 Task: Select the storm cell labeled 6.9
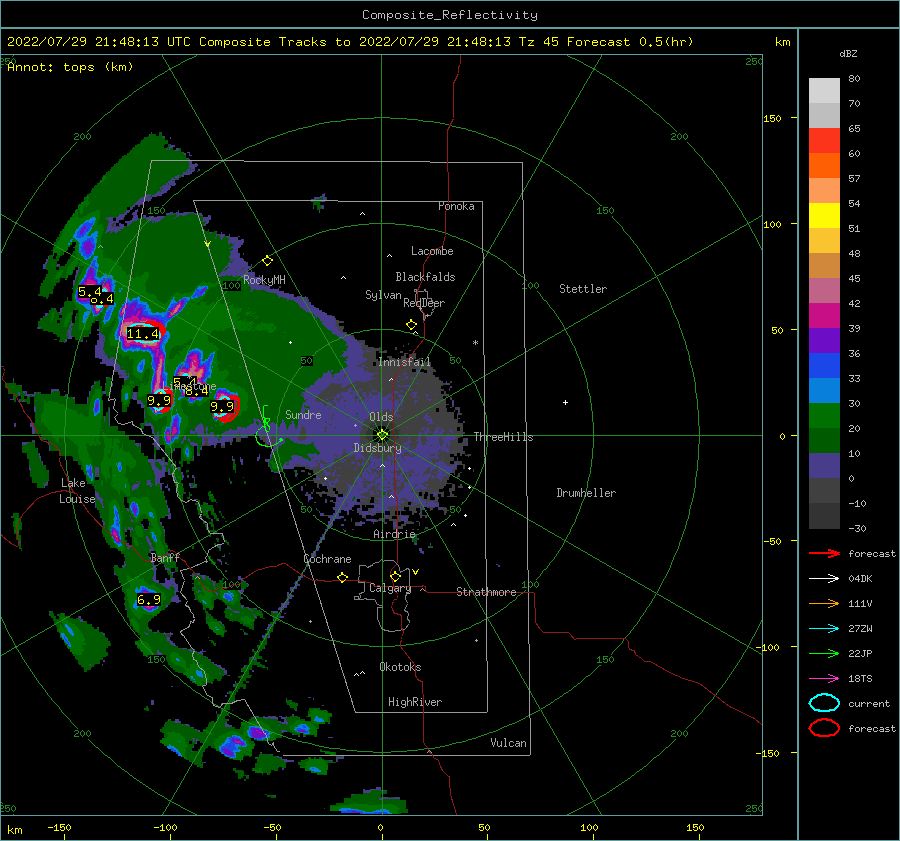coord(149,600)
